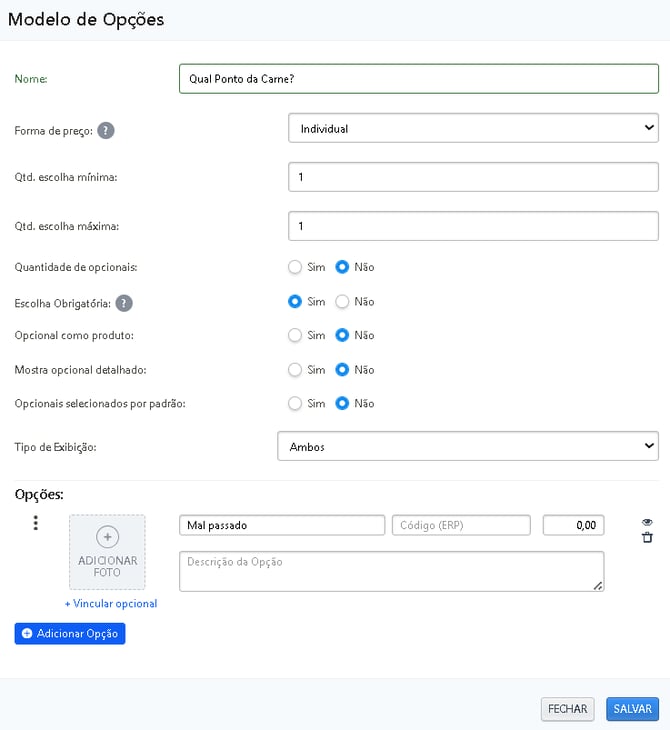The width and height of the screenshot is (670, 730).
Task: Click the Nome input field
Action: tap(418, 79)
